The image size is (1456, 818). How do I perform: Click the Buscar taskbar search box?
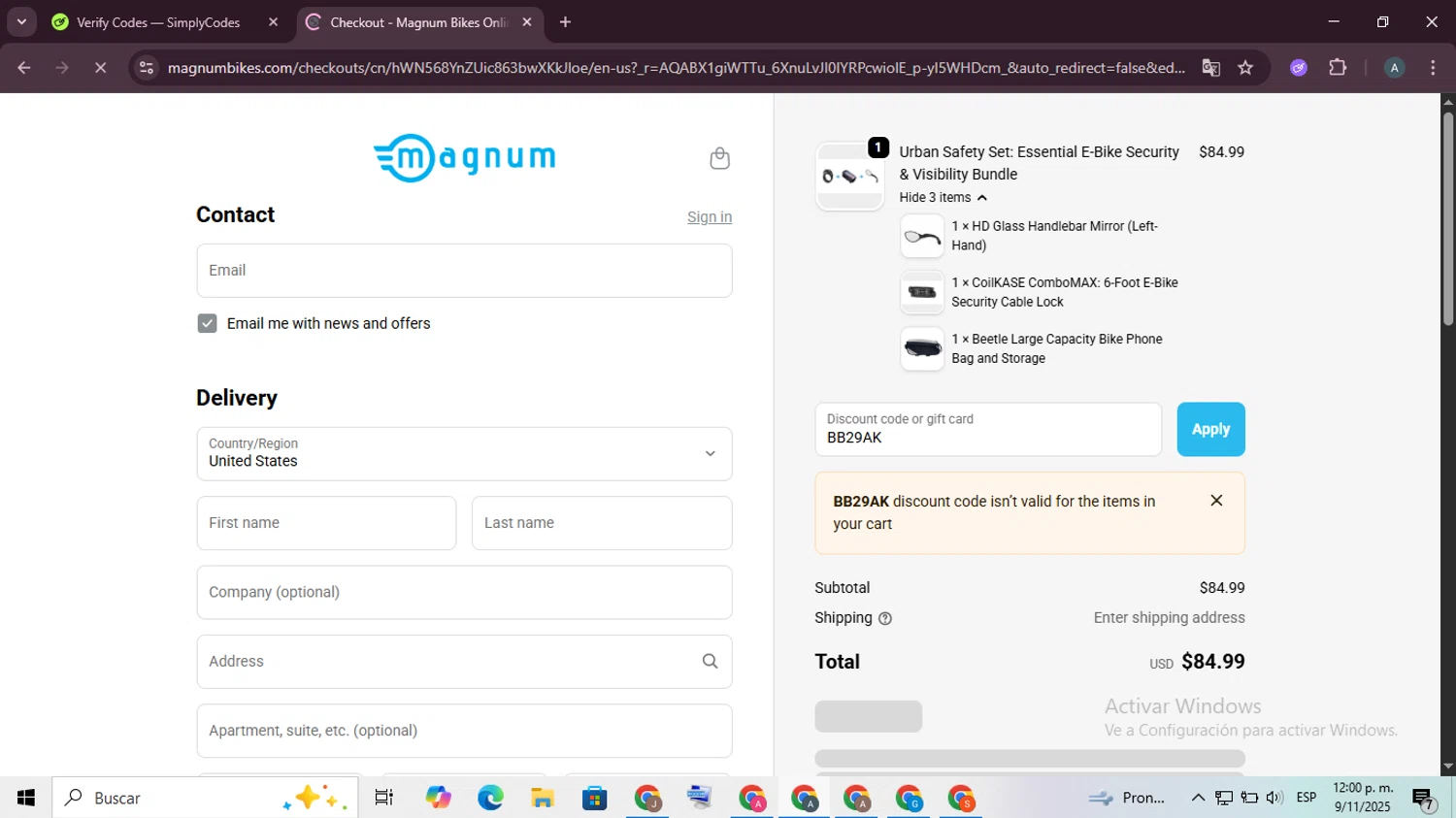[x=205, y=798]
